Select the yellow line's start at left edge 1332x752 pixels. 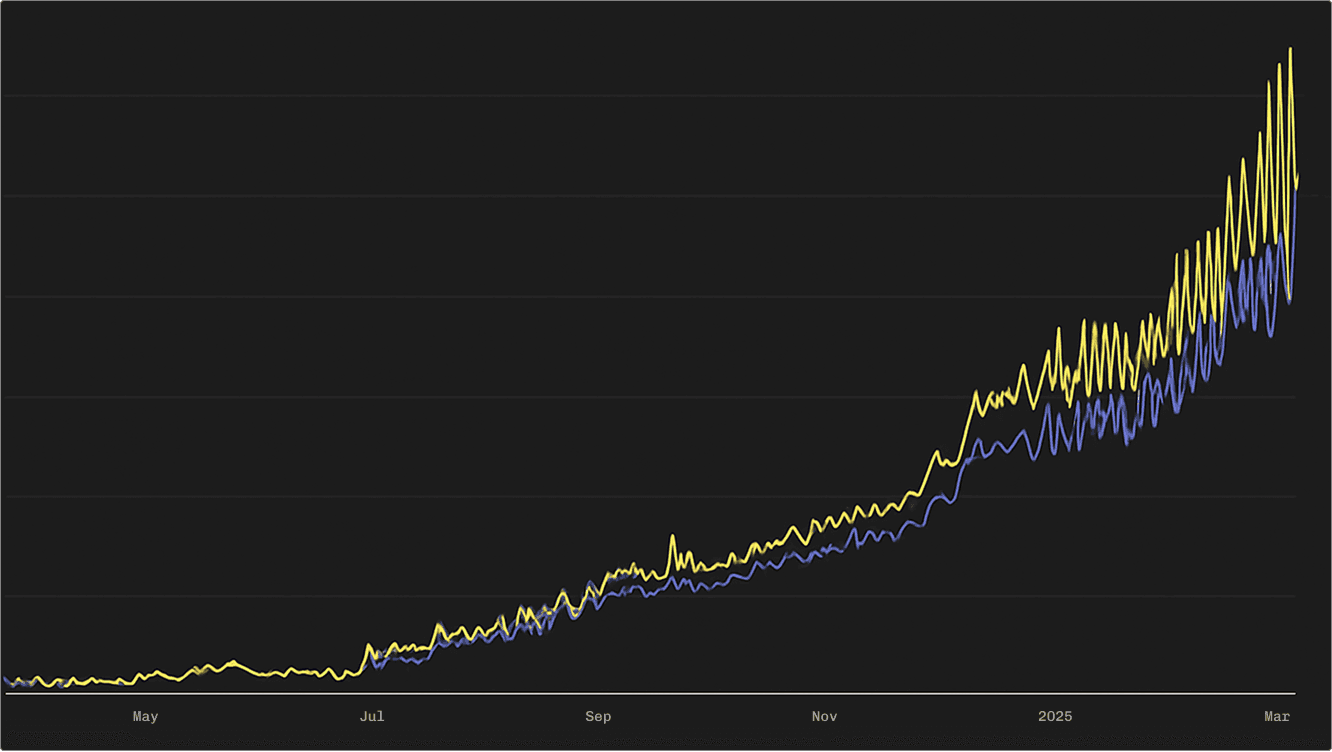point(6,678)
